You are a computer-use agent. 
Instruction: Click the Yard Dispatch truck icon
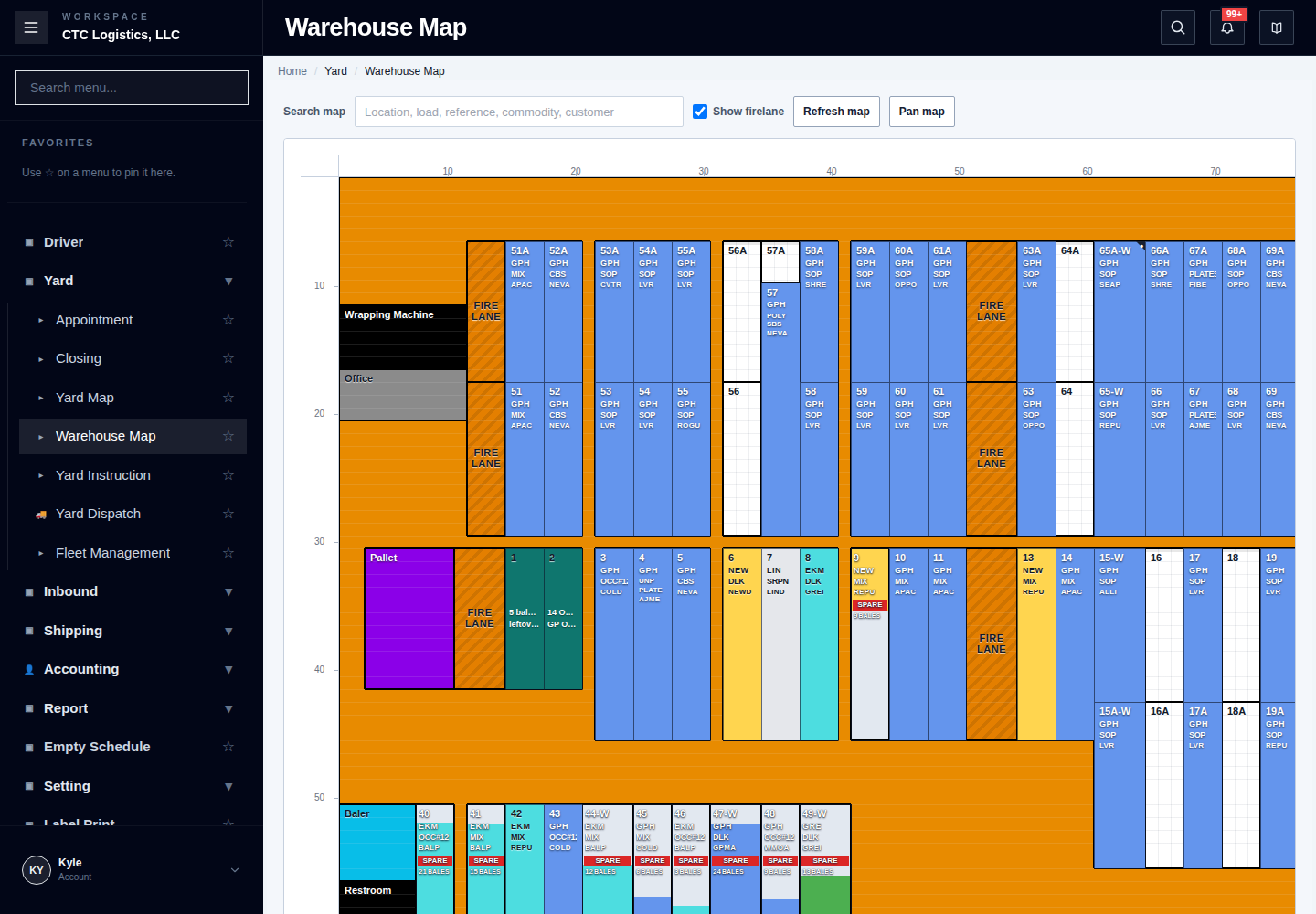tap(41, 515)
